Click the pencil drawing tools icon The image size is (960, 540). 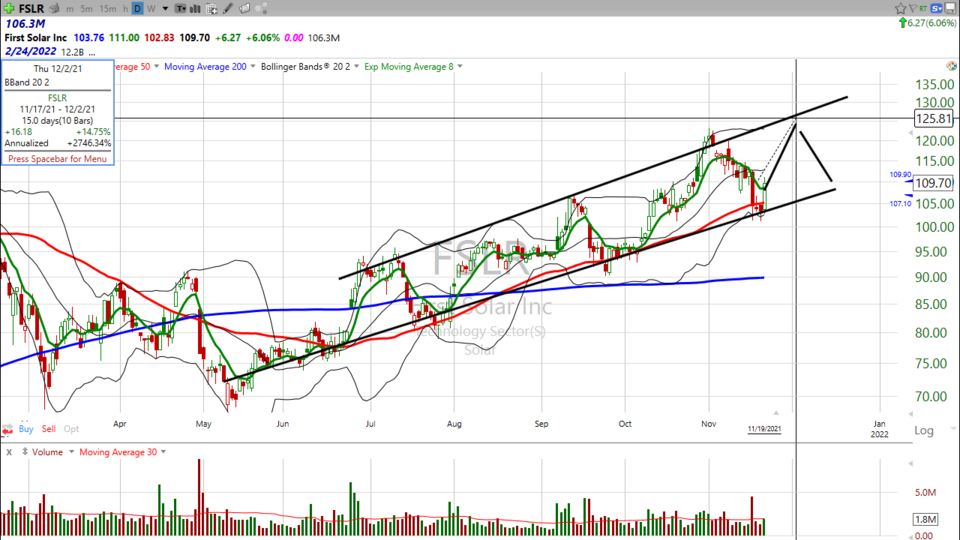tap(227, 9)
